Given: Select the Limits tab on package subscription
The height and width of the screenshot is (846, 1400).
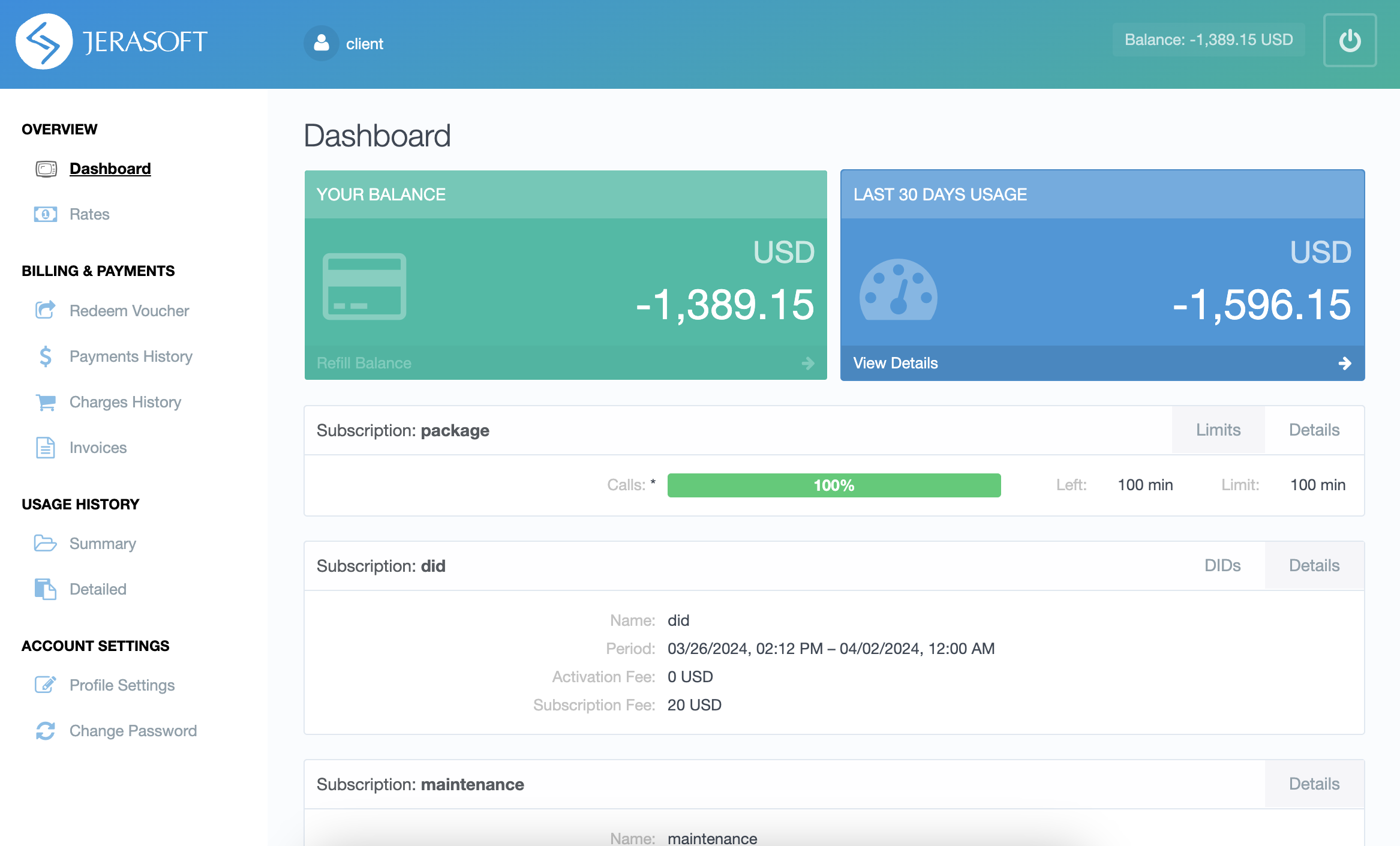Looking at the screenshot, I should 1218,429.
